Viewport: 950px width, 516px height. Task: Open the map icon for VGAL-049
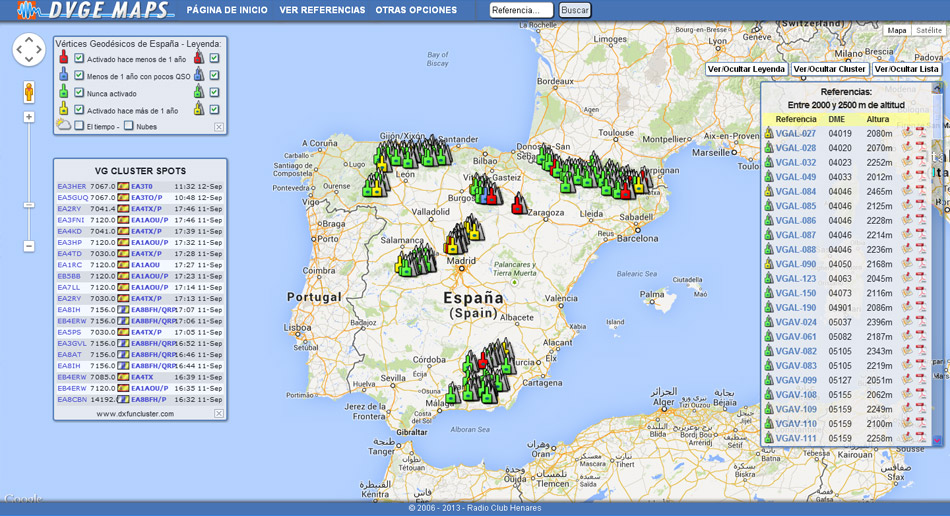pos(907,177)
